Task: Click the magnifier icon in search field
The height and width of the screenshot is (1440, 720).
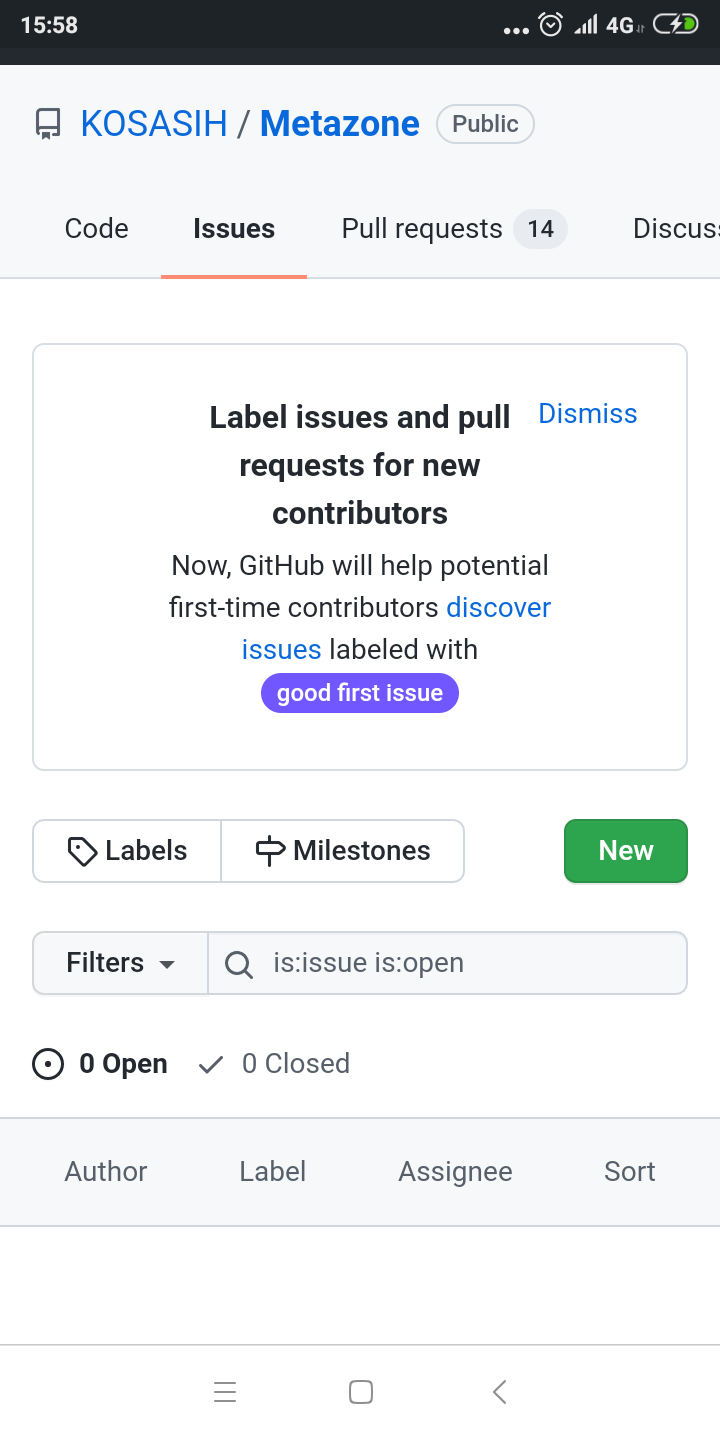Action: tap(238, 964)
